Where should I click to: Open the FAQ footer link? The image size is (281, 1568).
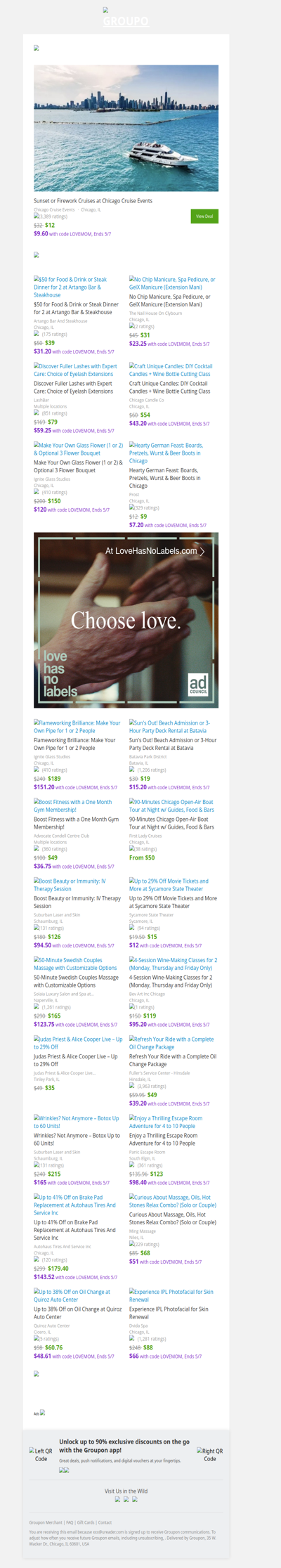click(x=70, y=1522)
